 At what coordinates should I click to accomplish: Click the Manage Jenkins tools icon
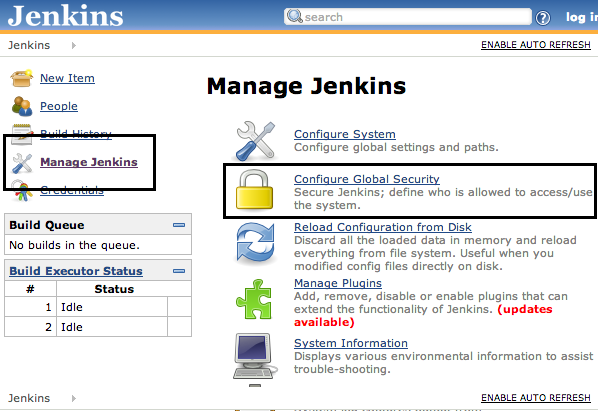pos(22,163)
